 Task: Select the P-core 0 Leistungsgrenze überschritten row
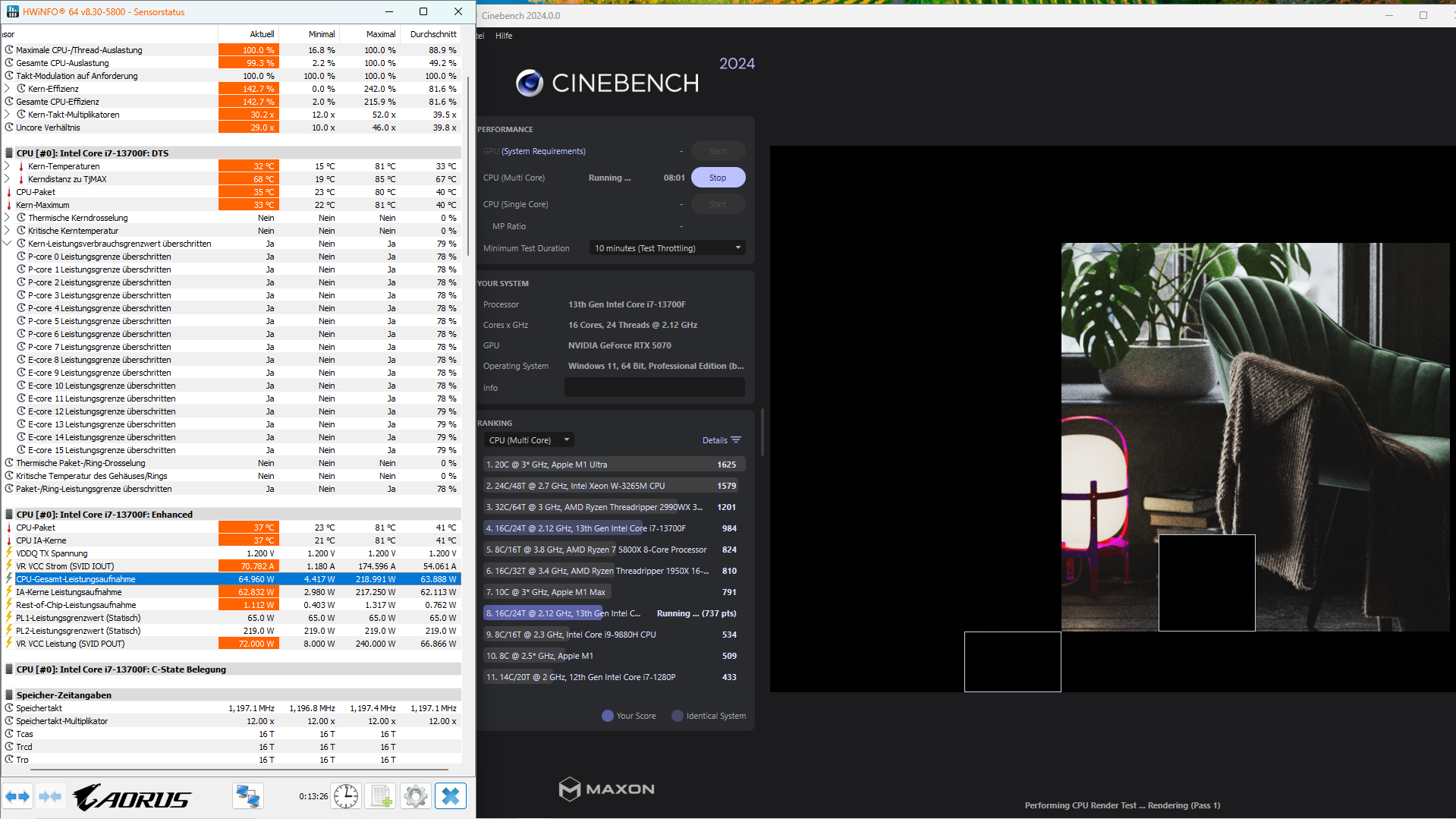[x=231, y=257]
